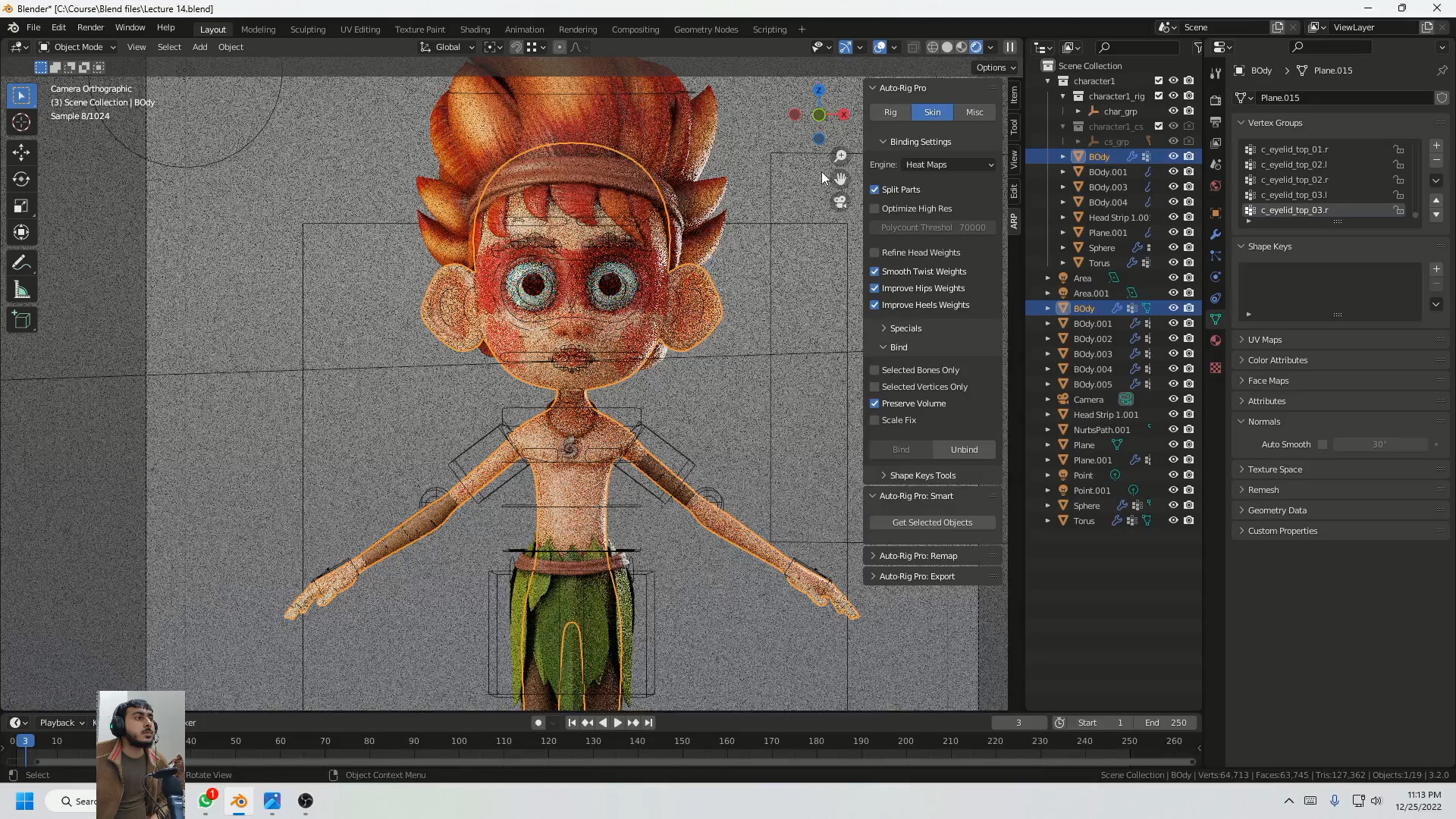Open WhatsApp from the taskbar

(206, 802)
